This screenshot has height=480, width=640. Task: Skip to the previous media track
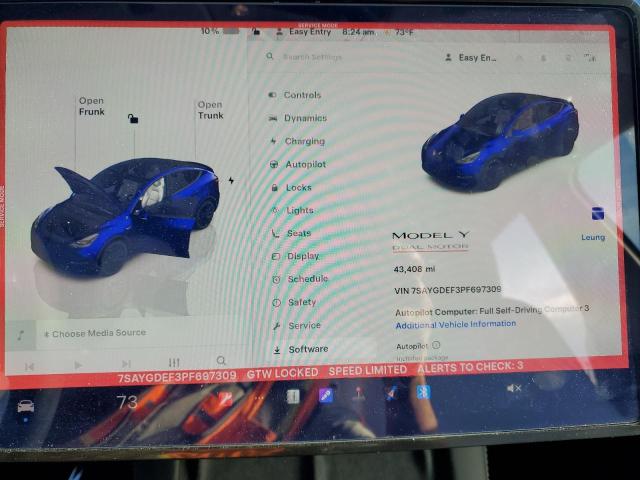pos(29,367)
